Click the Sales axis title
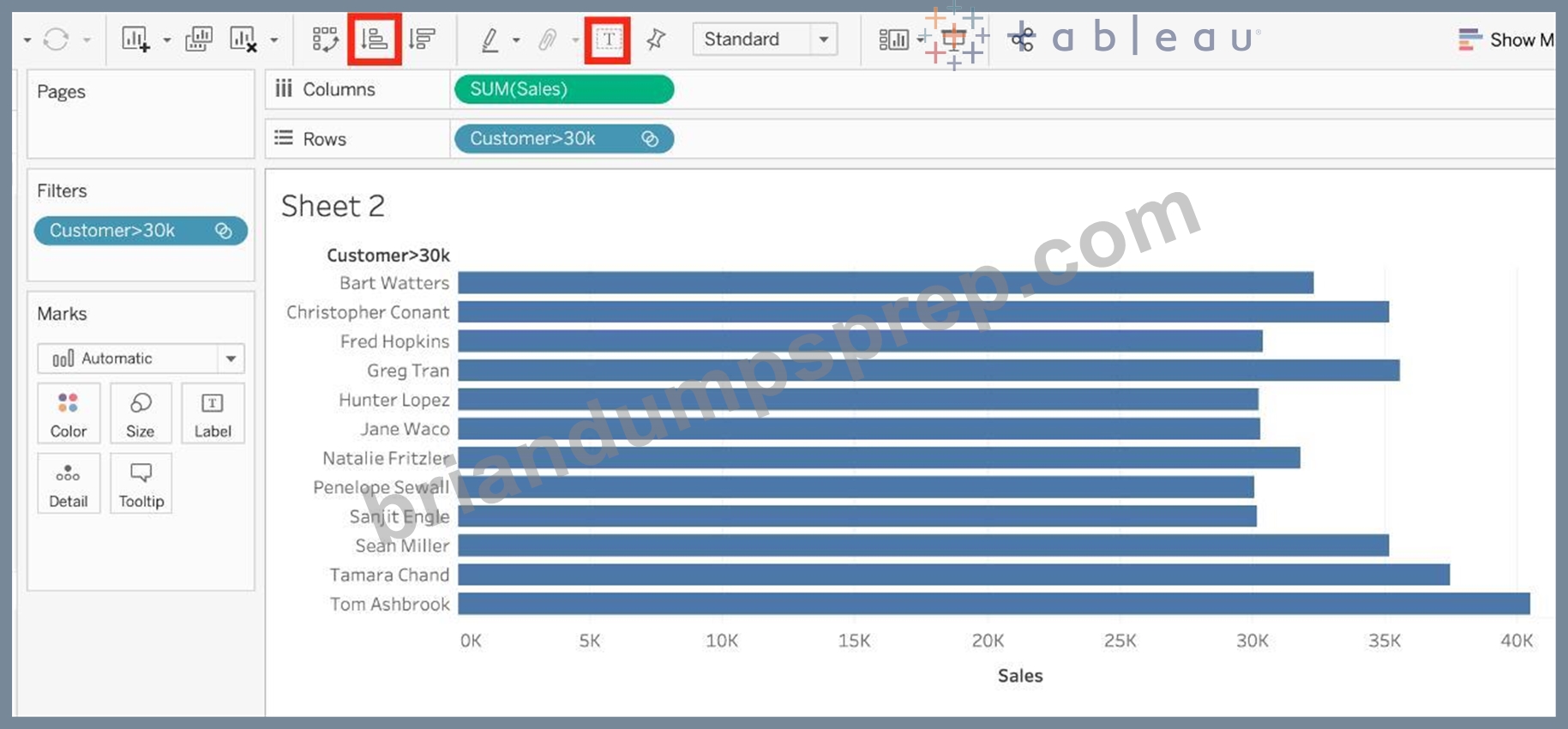The width and height of the screenshot is (1568, 729). [1020, 676]
